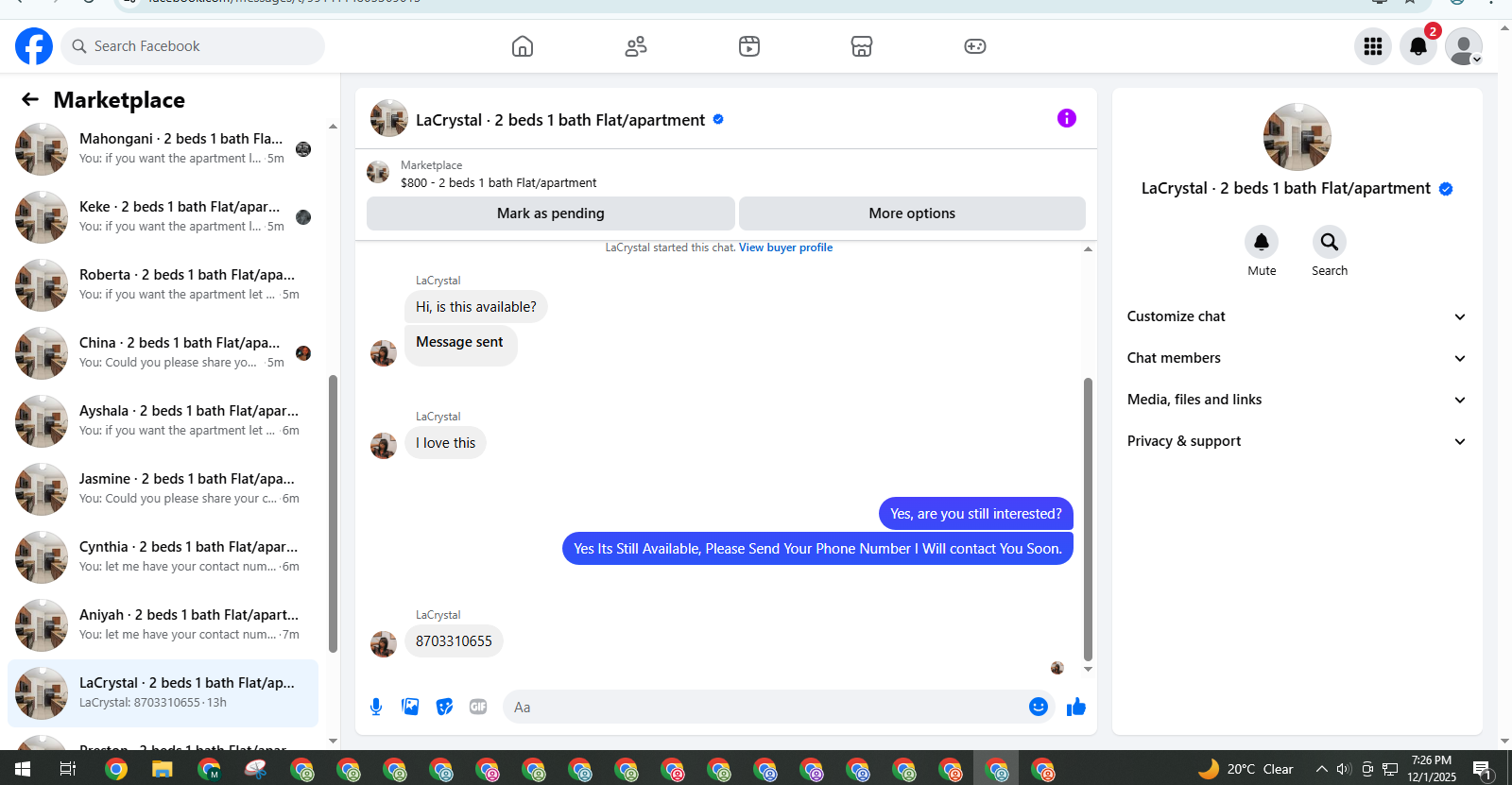Screen dimensions: 1512x785
Task: Click the Mark as pending button
Action: pos(551,213)
